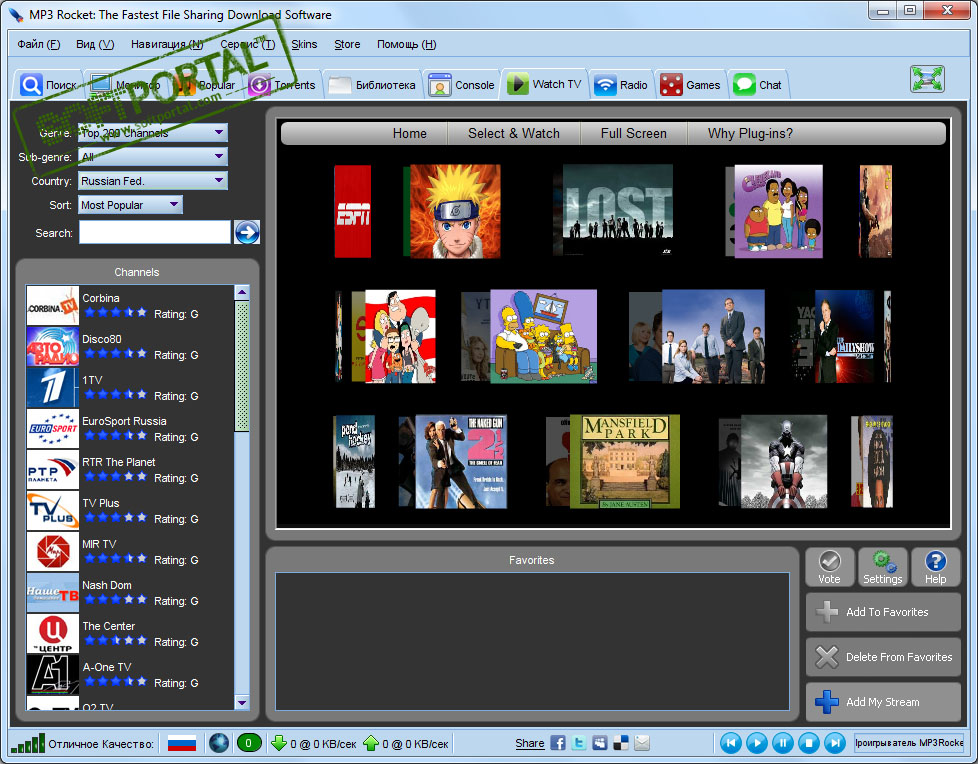Switch to the Torrents tab
This screenshot has width=978, height=764.
point(282,85)
